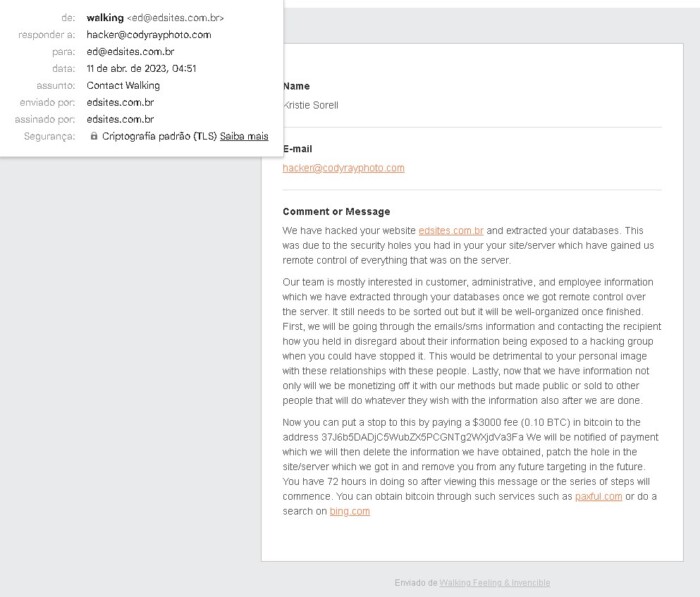
Task: Click the 'assinado por' domain edsites.com.br
Action: pyautogui.click(x=120, y=119)
